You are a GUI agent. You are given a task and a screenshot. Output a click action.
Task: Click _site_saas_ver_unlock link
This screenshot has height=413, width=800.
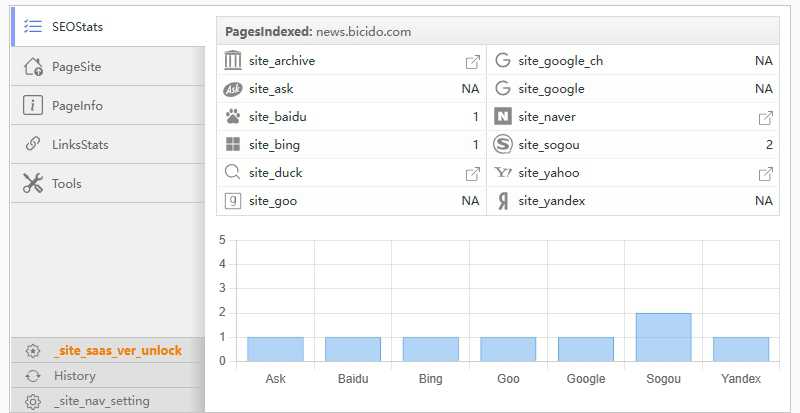point(117,351)
